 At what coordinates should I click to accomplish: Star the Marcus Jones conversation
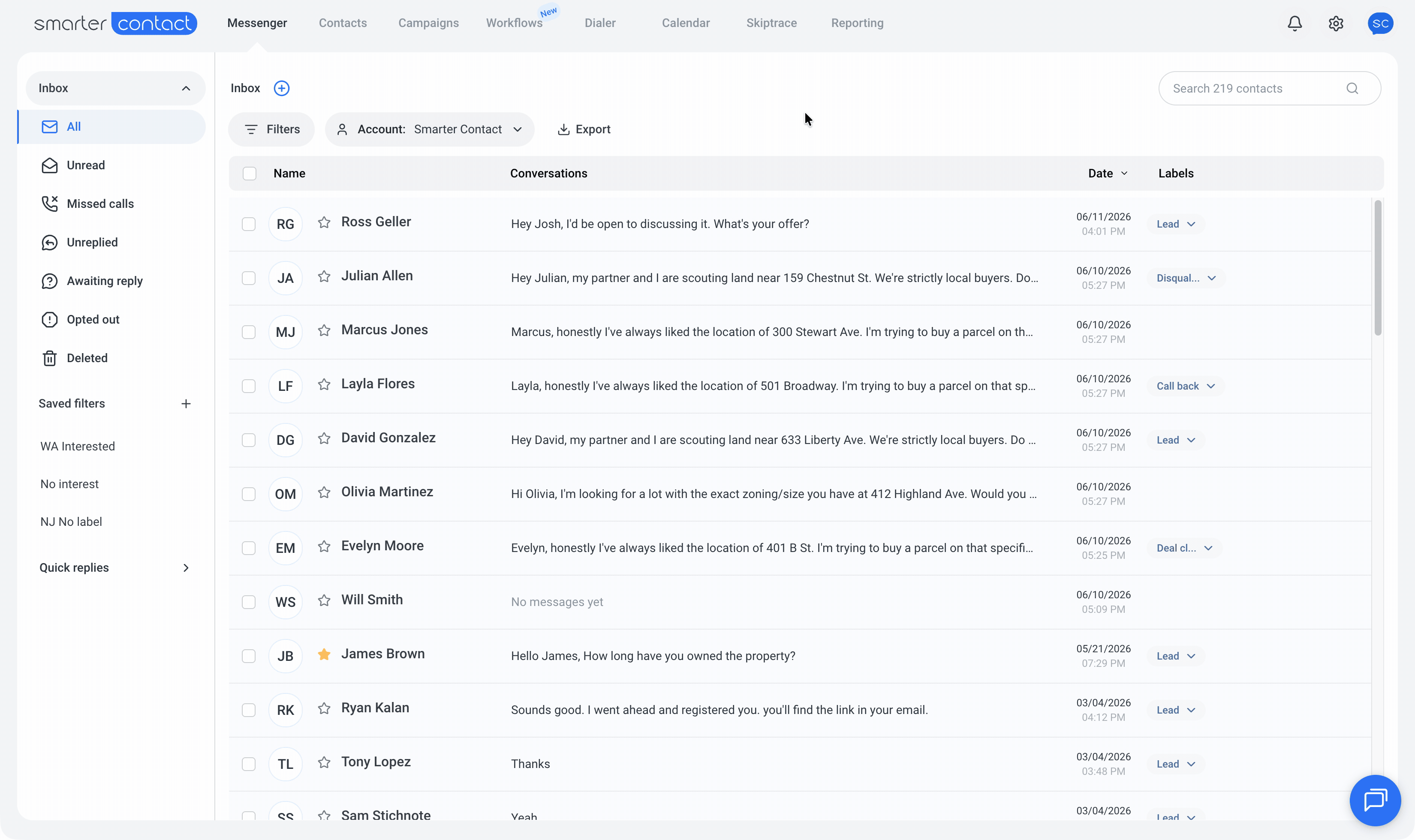[324, 330]
